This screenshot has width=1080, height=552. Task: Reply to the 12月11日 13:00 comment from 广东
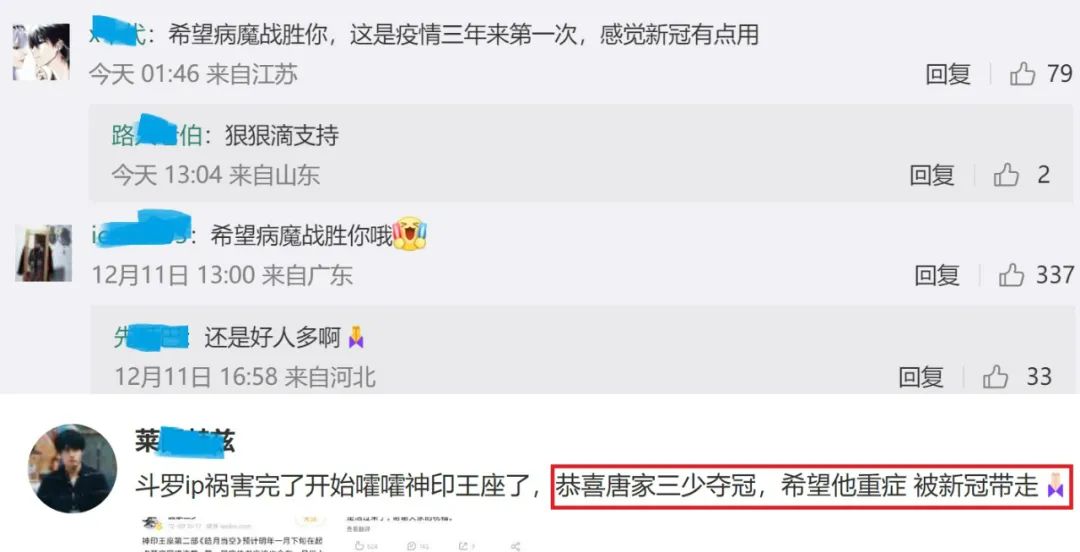937,276
